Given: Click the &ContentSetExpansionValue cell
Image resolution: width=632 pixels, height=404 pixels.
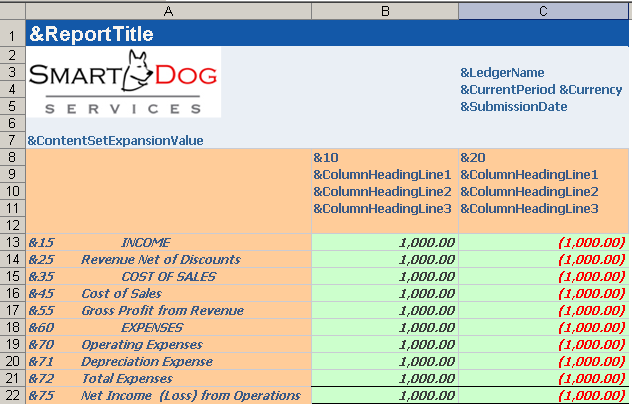Looking at the screenshot, I should tap(168, 140).
